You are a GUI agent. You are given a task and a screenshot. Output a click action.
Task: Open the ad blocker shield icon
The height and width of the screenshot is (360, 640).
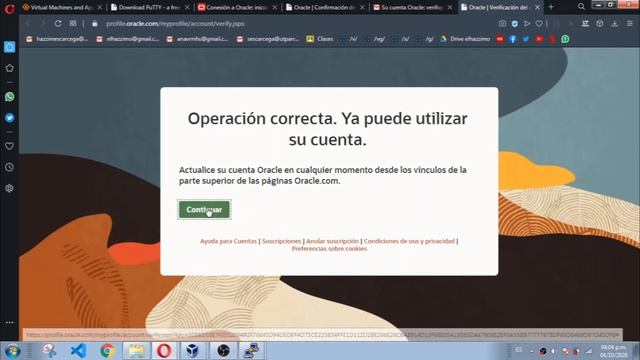point(515,24)
